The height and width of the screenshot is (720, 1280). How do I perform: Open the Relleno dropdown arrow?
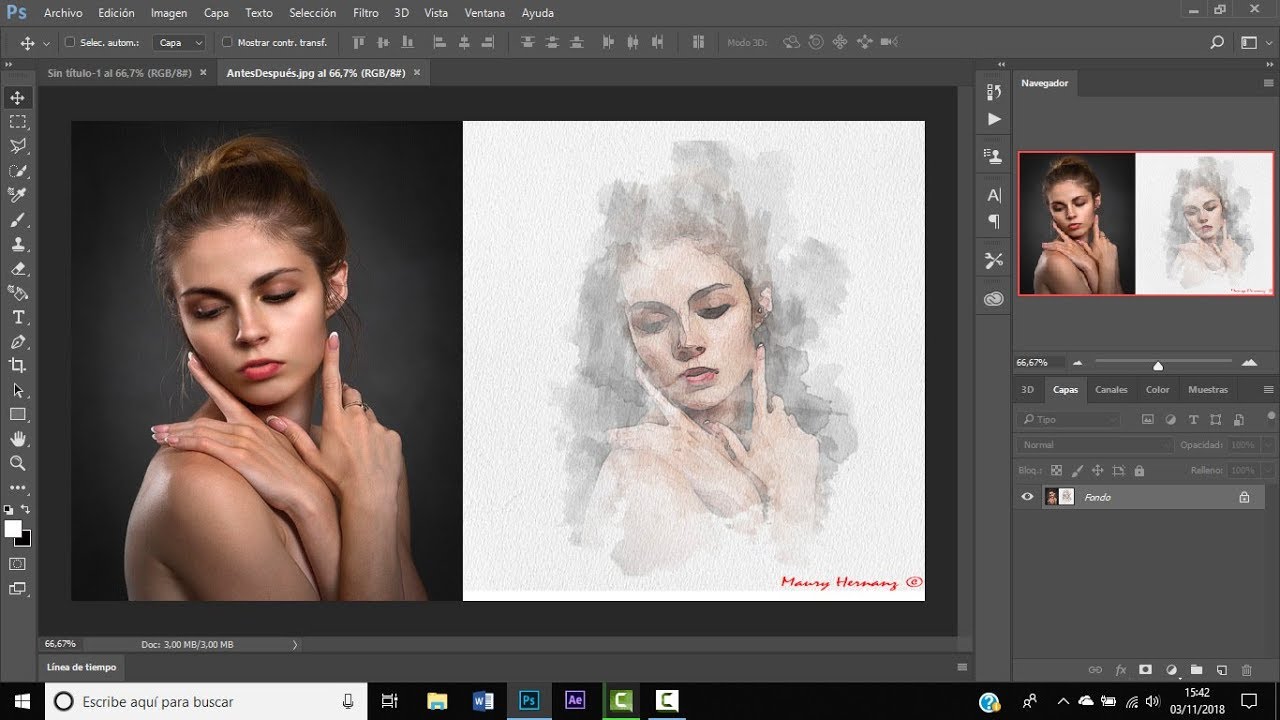click(1269, 470)
